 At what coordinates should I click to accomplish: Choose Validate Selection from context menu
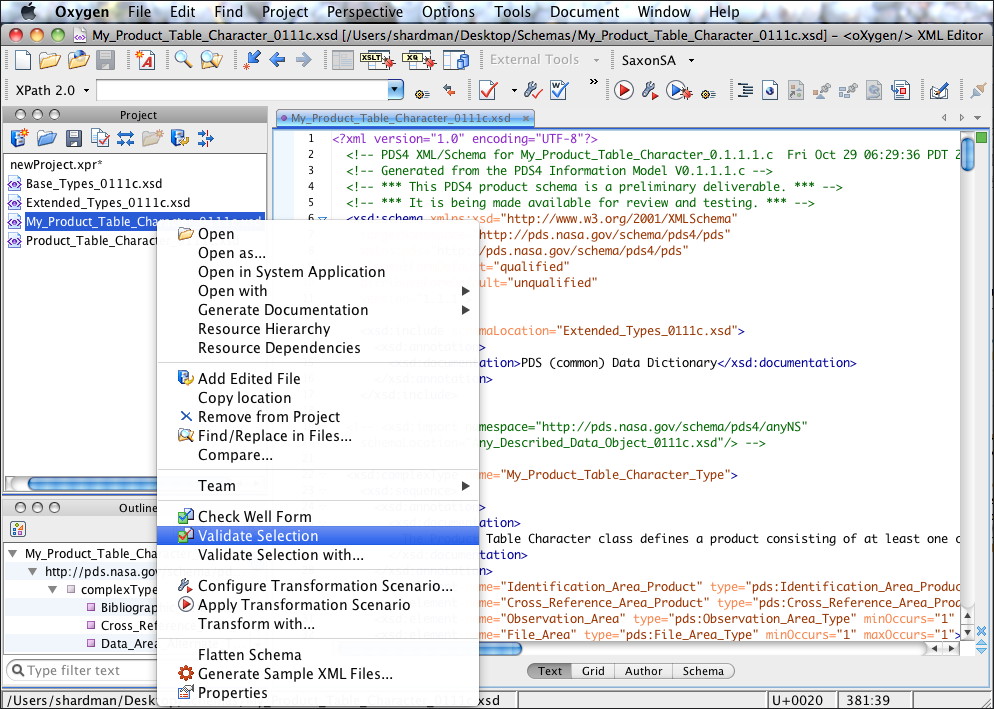pyautogui.click(x=318, y=536)
